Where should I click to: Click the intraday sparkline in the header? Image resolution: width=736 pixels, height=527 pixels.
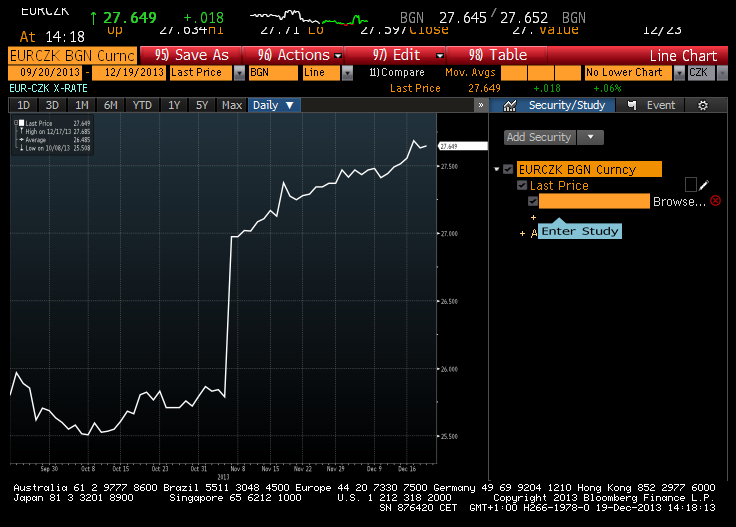coord(309,17)
